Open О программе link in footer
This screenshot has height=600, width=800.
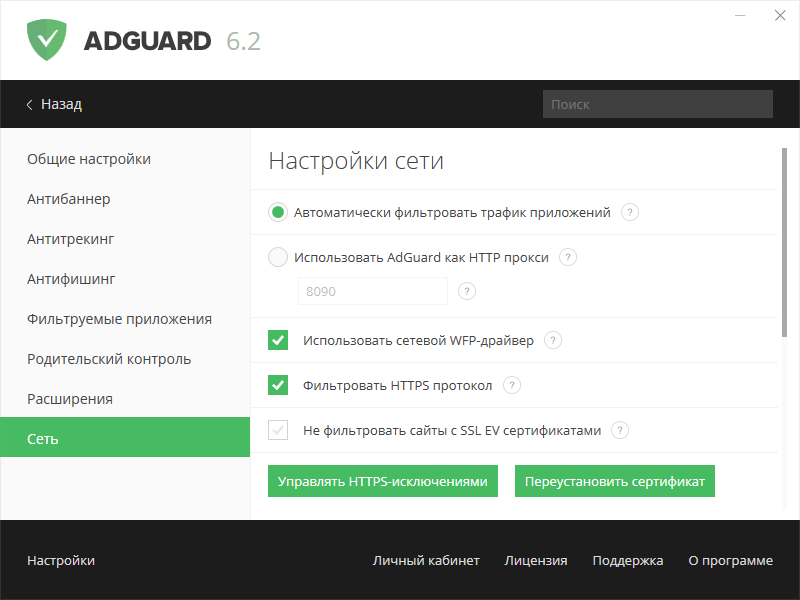point(731,560)
